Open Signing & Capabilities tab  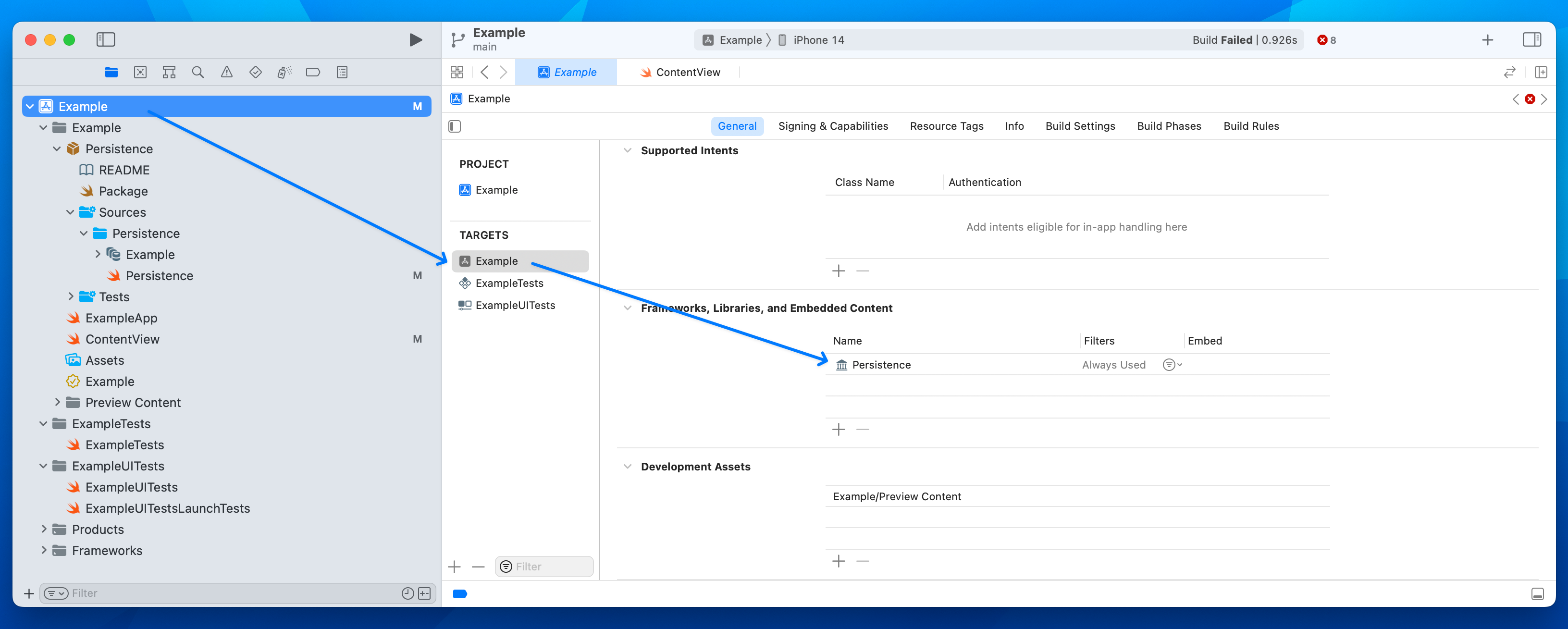click(833, 126)
